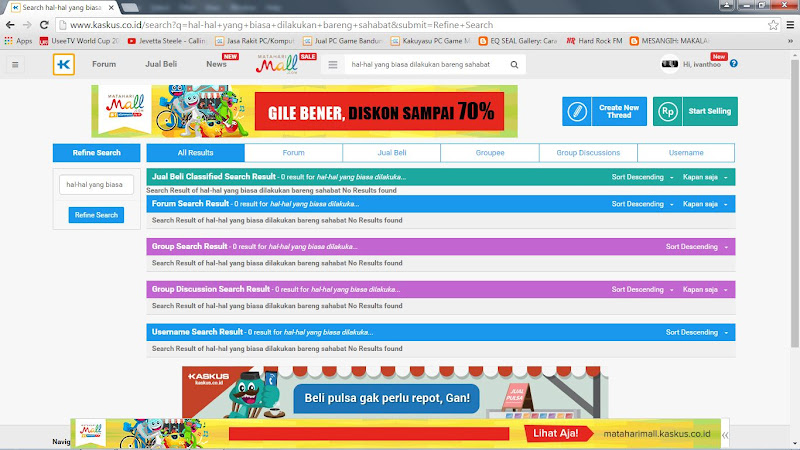Image resolution: width=800 pixels, height=450 pixels.
Task: Click the browser address bar
Action: 413,25
